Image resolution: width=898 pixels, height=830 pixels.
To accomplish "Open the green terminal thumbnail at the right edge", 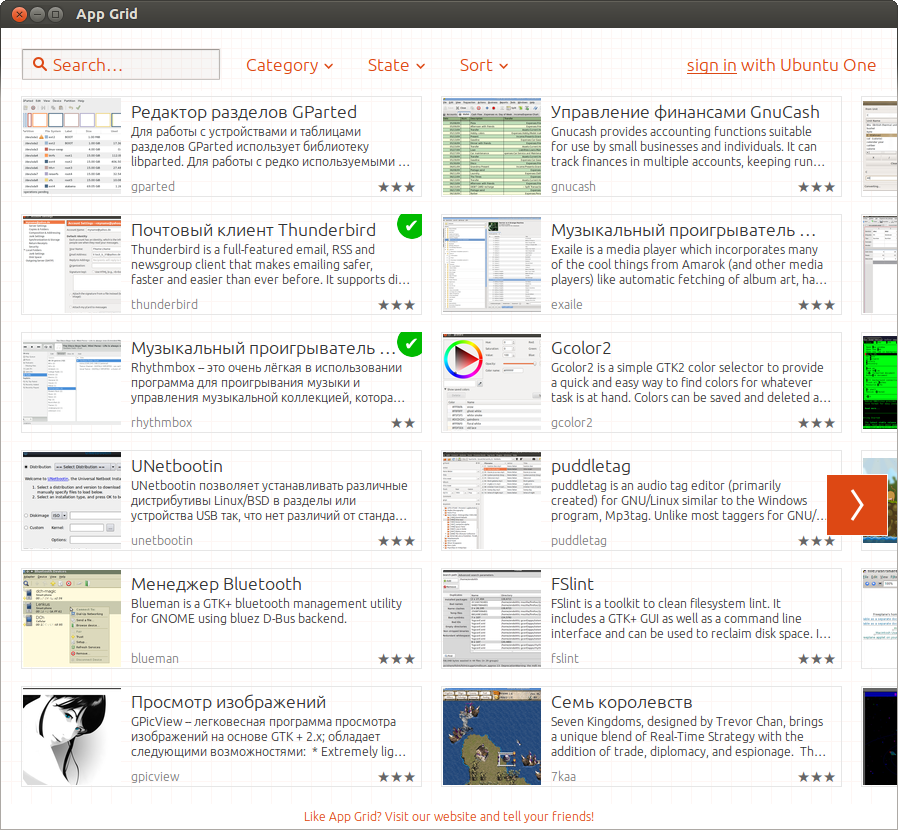I will tap(880, 383).
